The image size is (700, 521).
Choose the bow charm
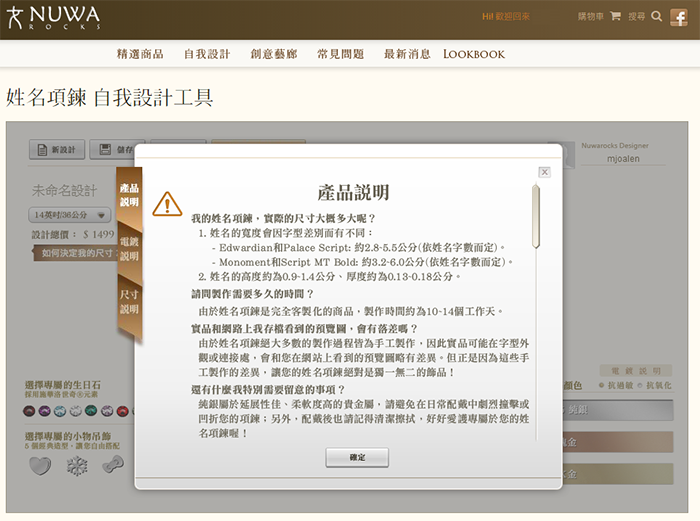[x=113, y=465]
